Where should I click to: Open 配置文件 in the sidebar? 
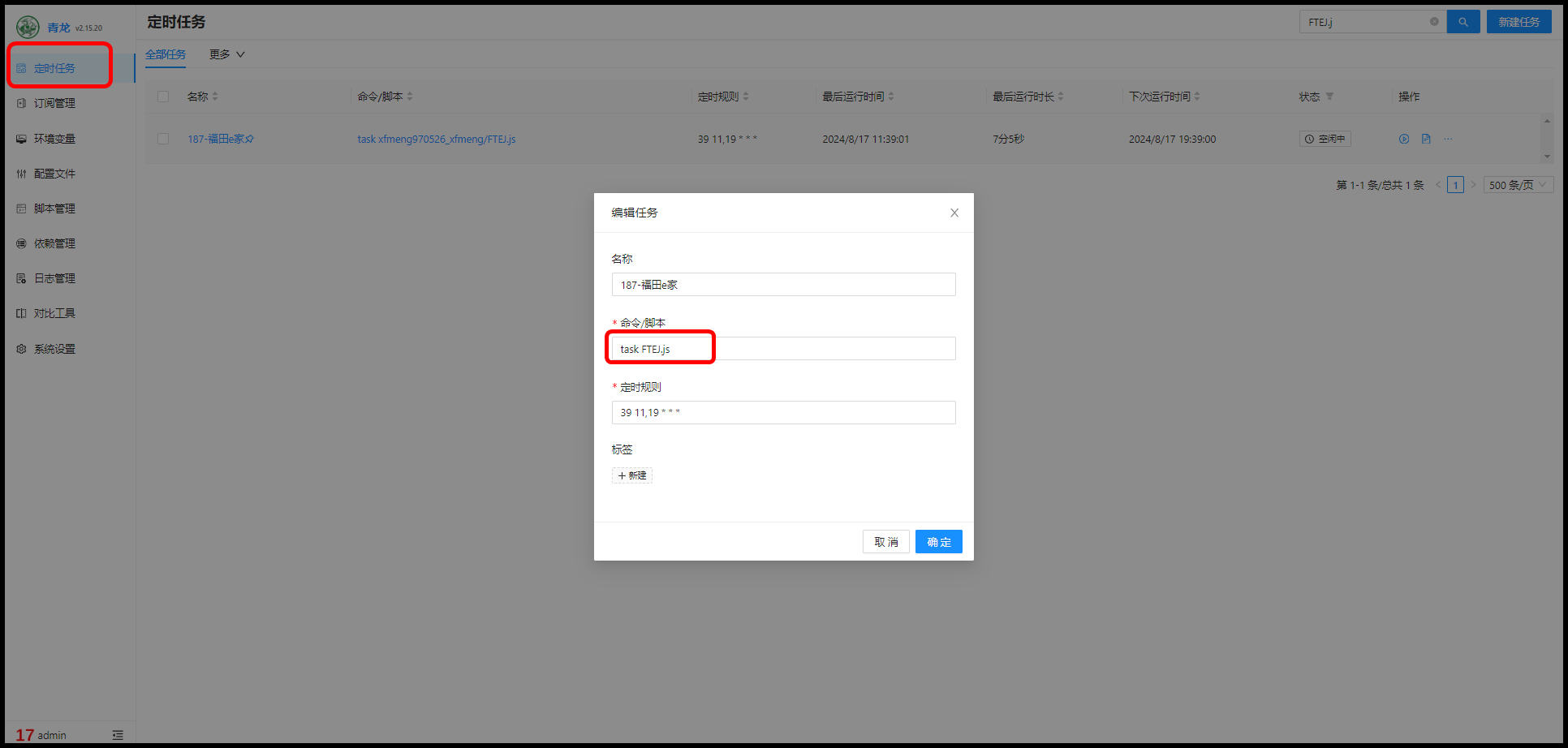tap(54, 174)
